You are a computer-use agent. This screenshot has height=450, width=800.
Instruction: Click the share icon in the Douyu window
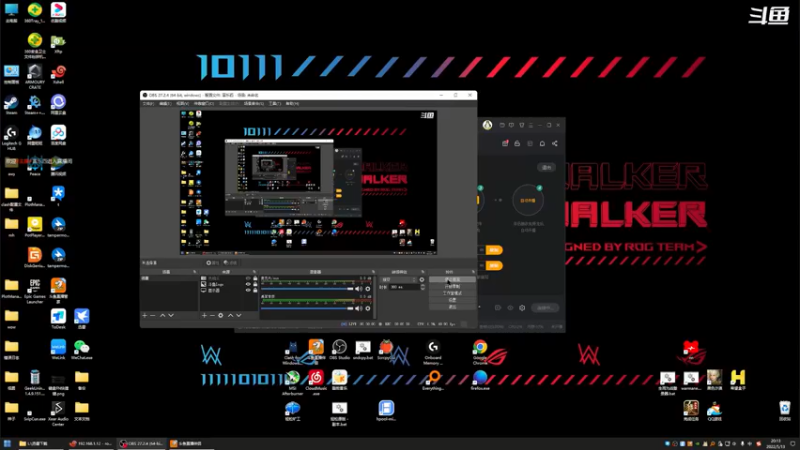(x=555, y=143)
